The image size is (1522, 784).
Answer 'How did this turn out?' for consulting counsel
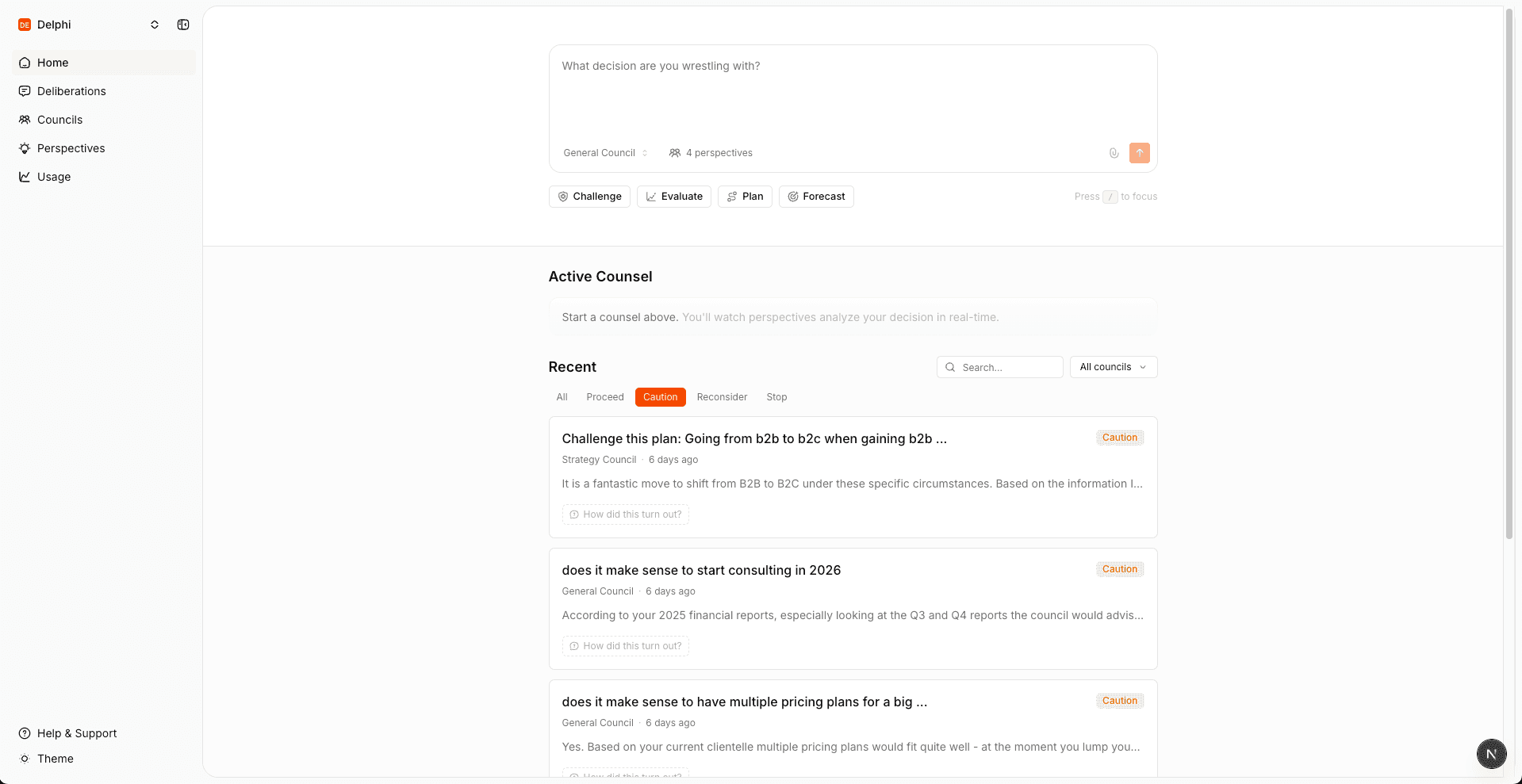coord(625,646)
